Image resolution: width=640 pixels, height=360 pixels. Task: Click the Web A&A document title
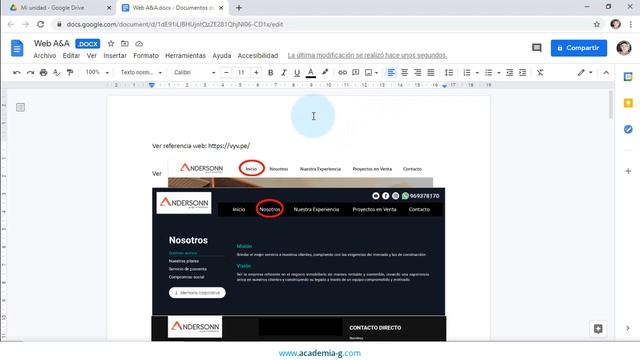click(52, 43)
